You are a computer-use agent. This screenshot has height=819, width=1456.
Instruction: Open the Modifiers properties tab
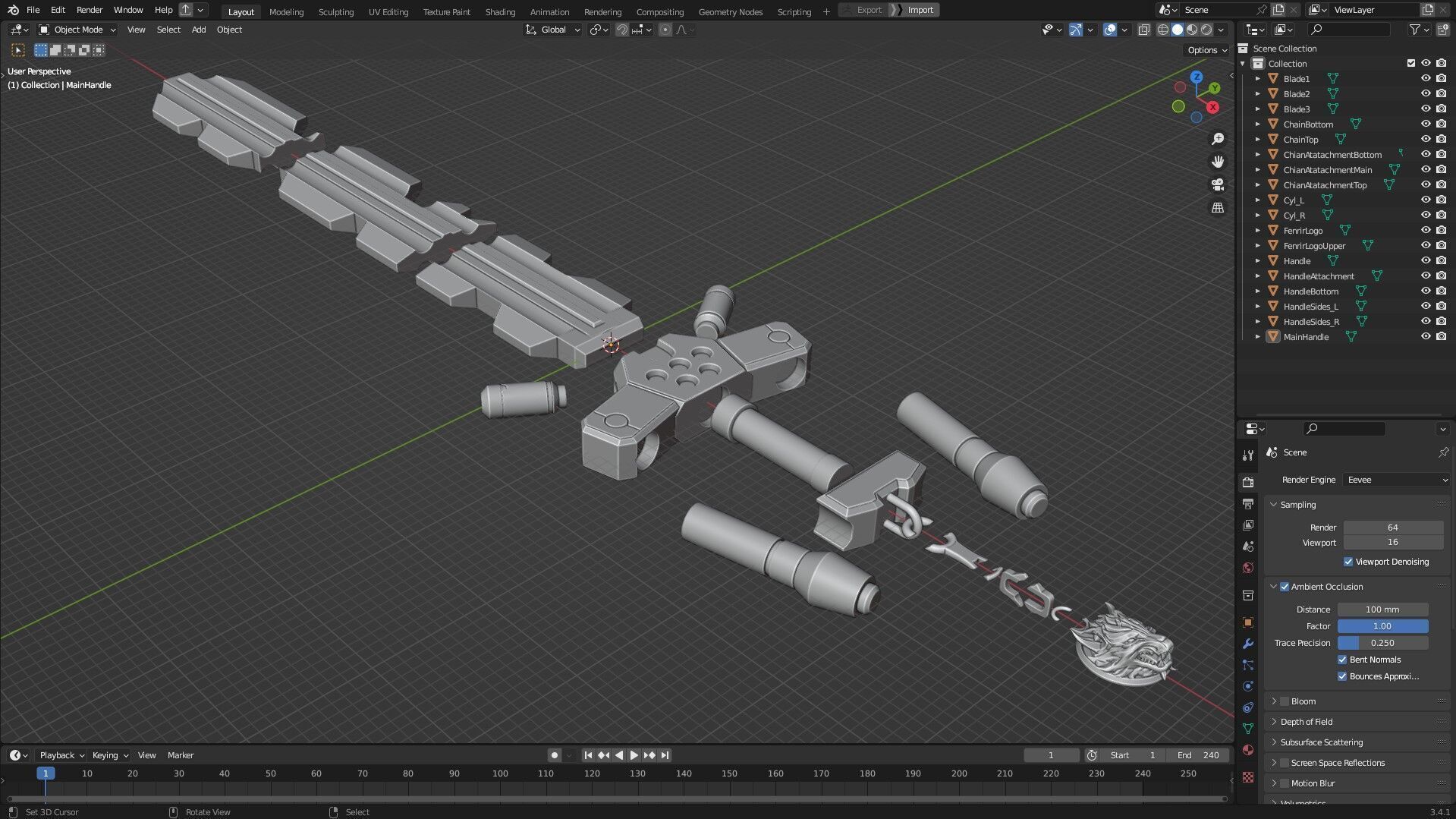click(x=1248, y=644)
